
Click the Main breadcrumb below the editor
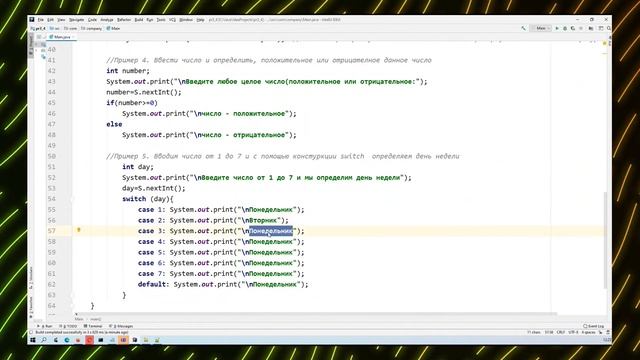79,319
